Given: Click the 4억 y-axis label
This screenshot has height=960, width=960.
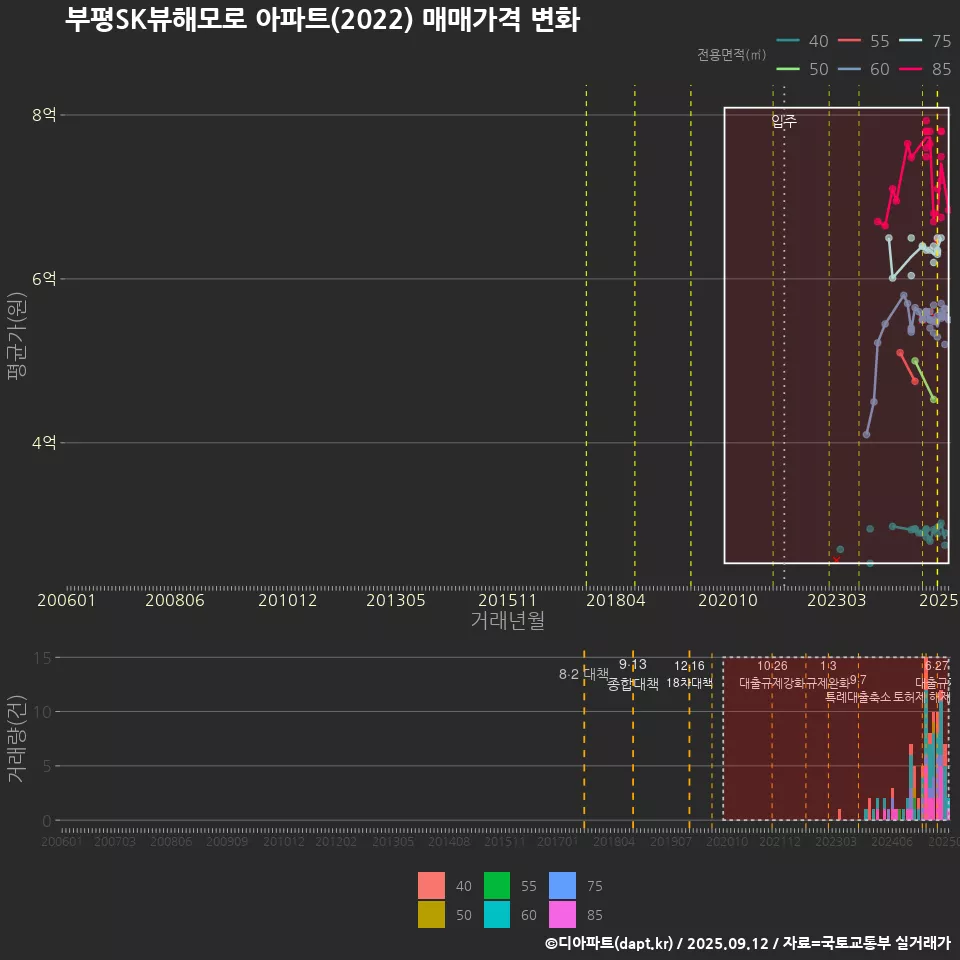Looking at the screenshot, I should 44,442.
